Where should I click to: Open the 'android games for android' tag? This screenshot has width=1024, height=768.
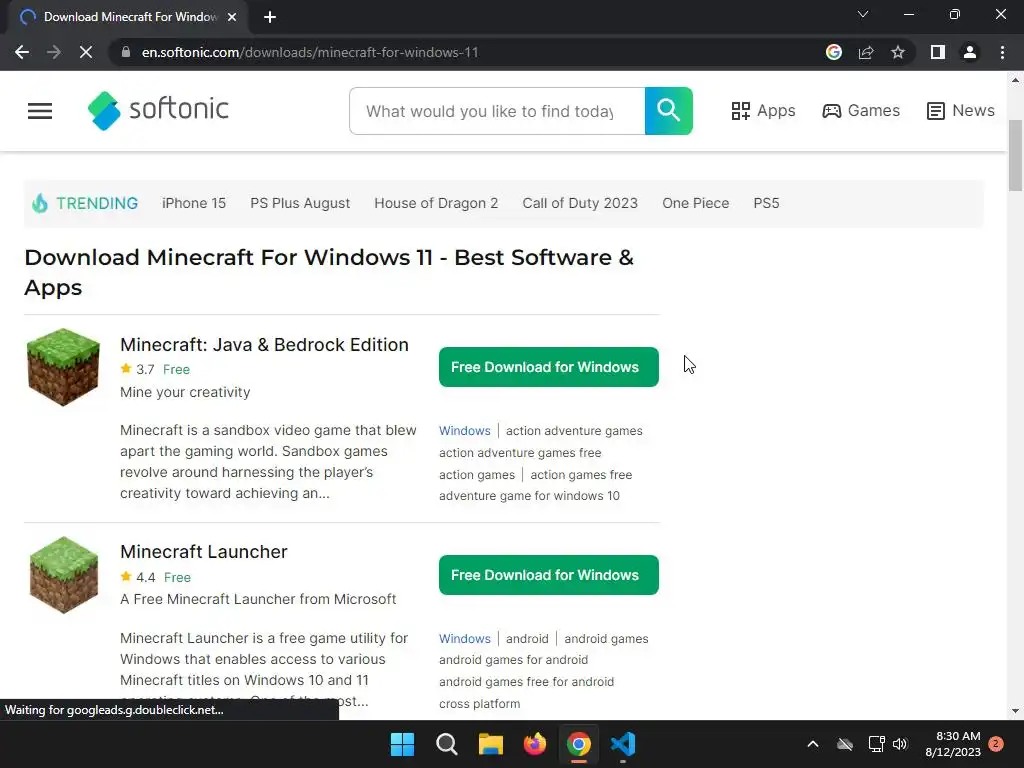[513, 660]
